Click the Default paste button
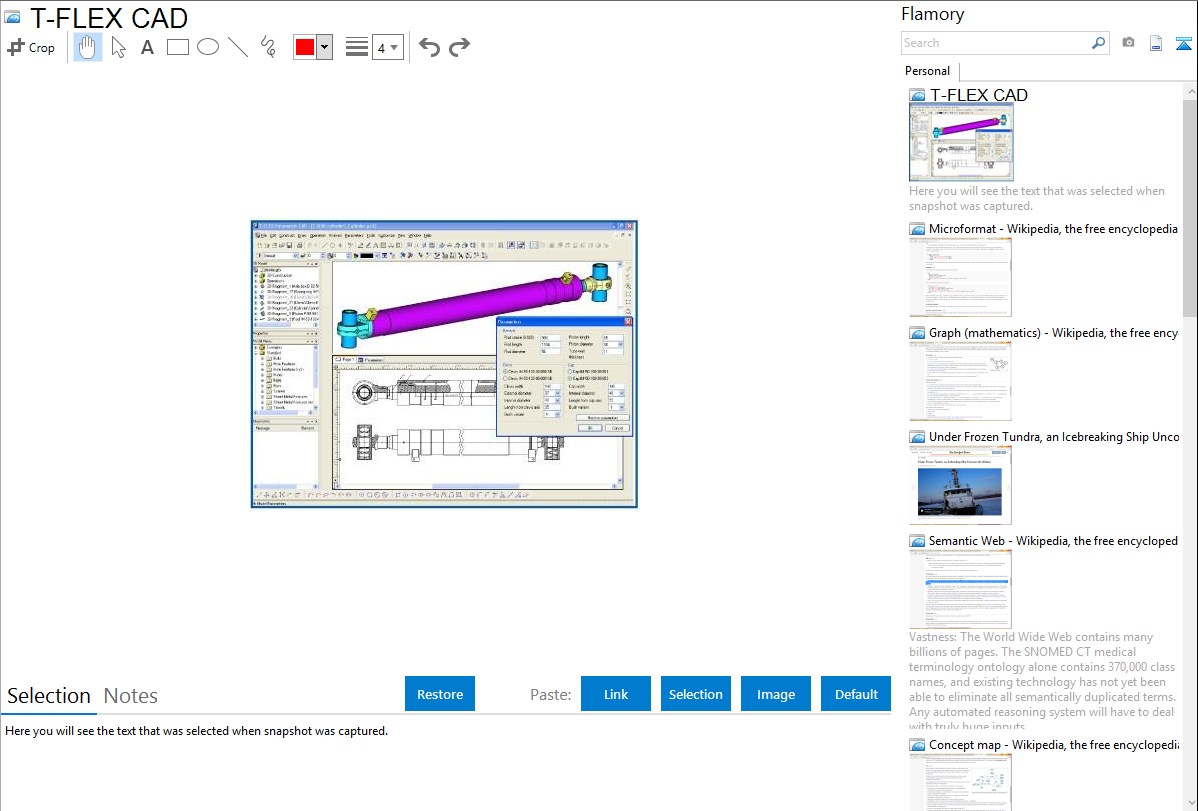1198x811 pixels. 856,694
